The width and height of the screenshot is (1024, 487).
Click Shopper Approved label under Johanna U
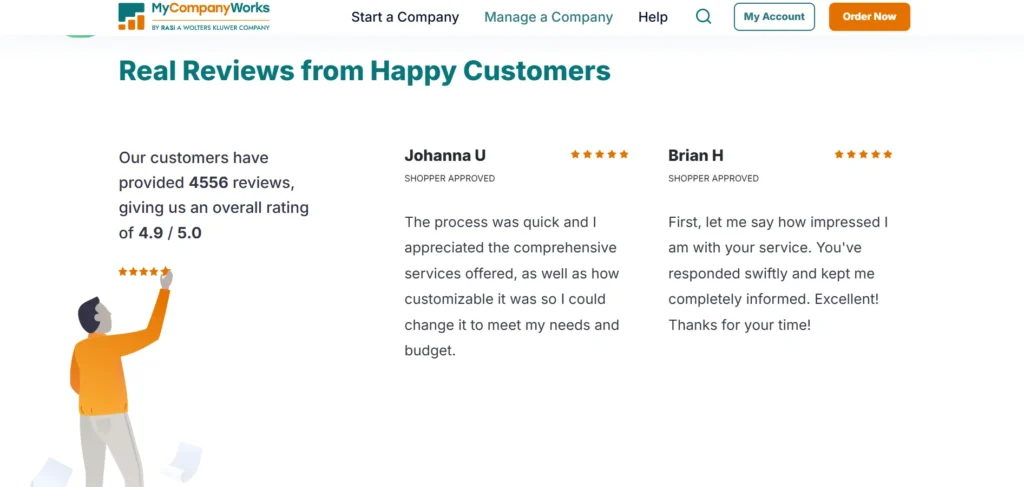click(x=449, y=179)
